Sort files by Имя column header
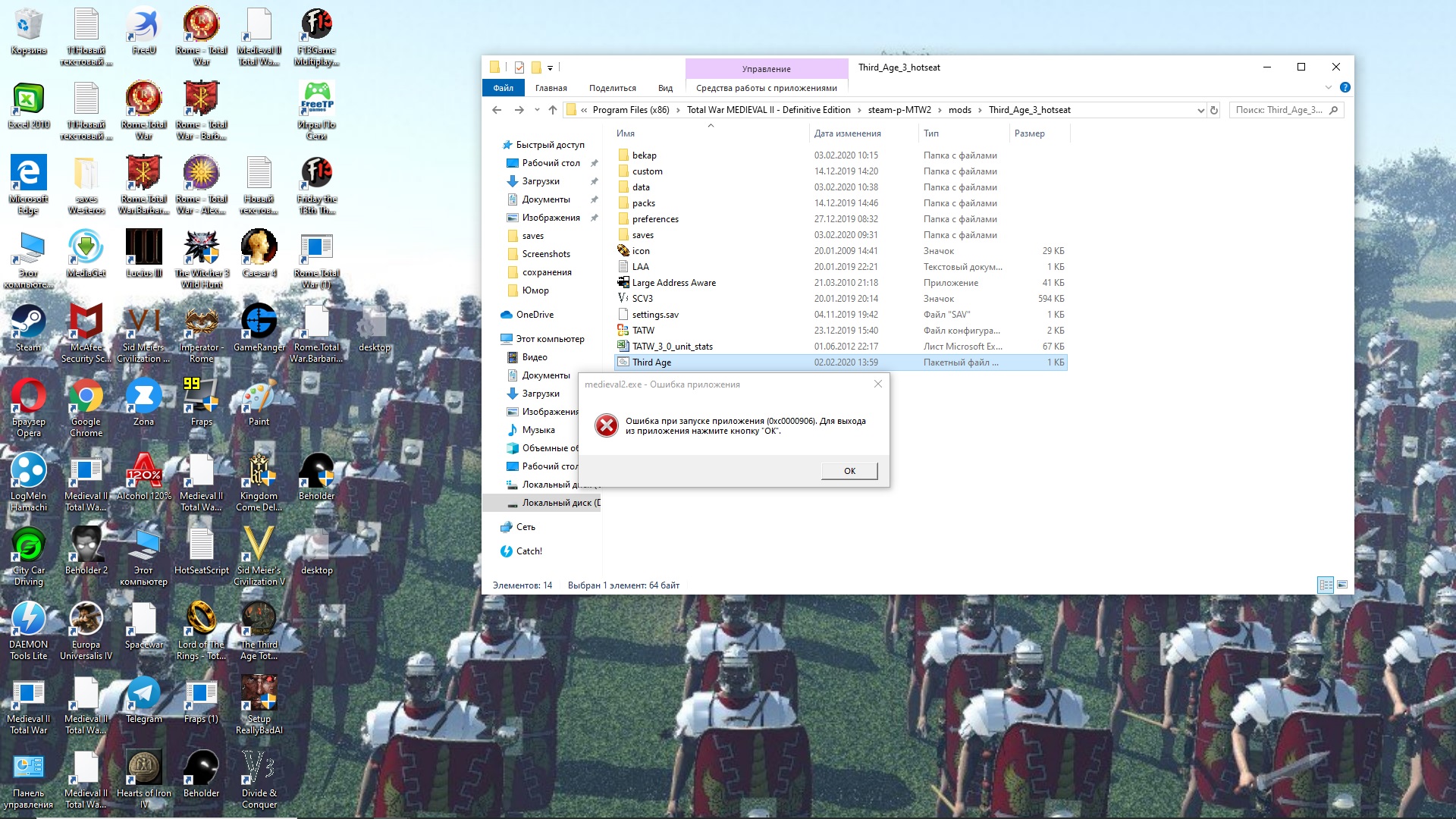The image size is (1456, 819). [710, 133]
